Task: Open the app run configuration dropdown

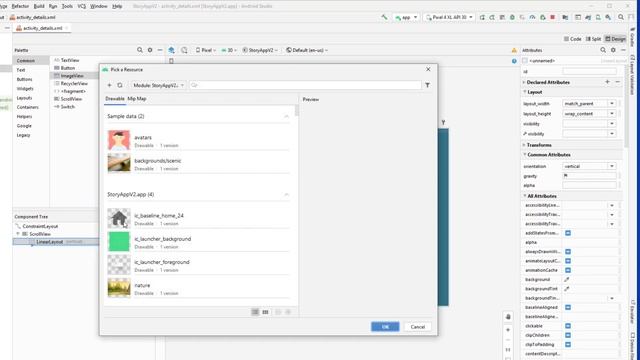Action: click(406, 17)
